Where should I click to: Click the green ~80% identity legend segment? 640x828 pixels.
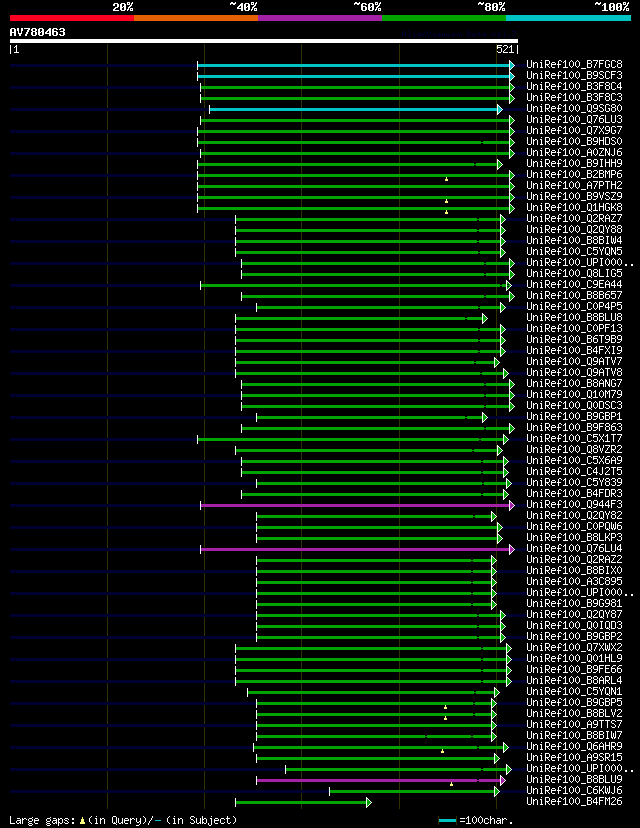[444, 18]
